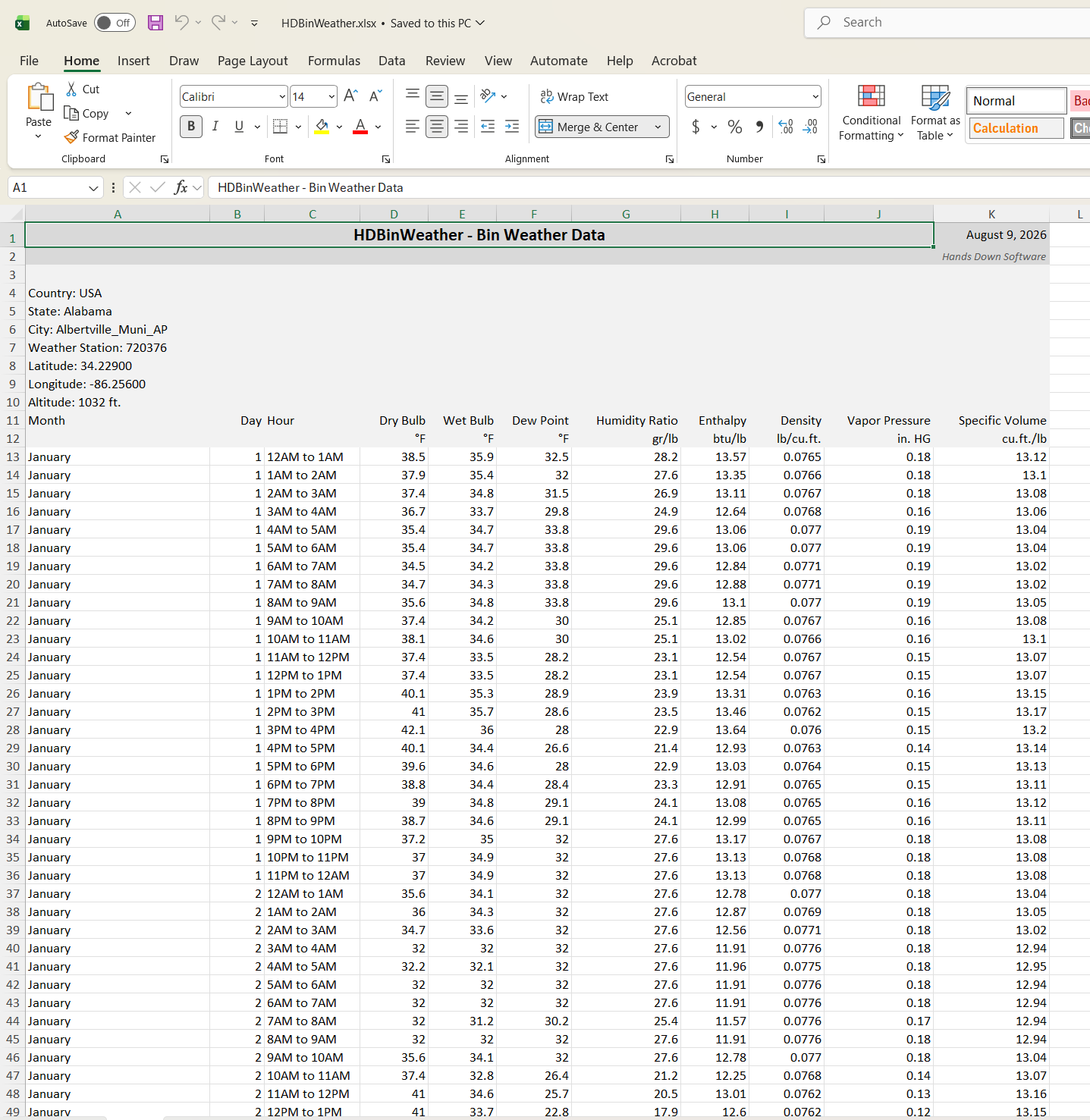1090x1120 pixels.
Task: Open the Formulas ribbon tab
Action: click(334, 61)
